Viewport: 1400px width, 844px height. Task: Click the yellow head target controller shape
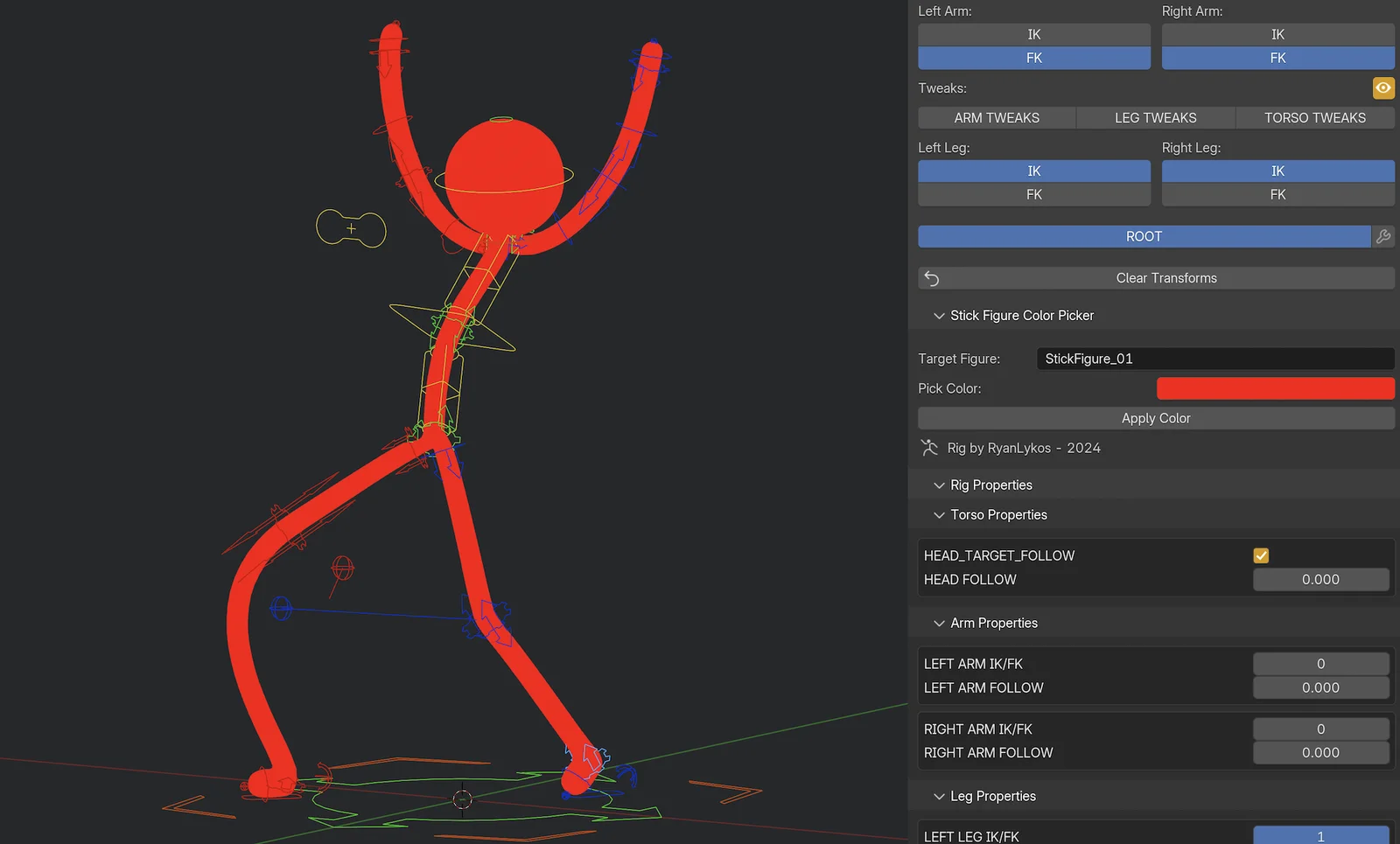(x=351, y=228)
